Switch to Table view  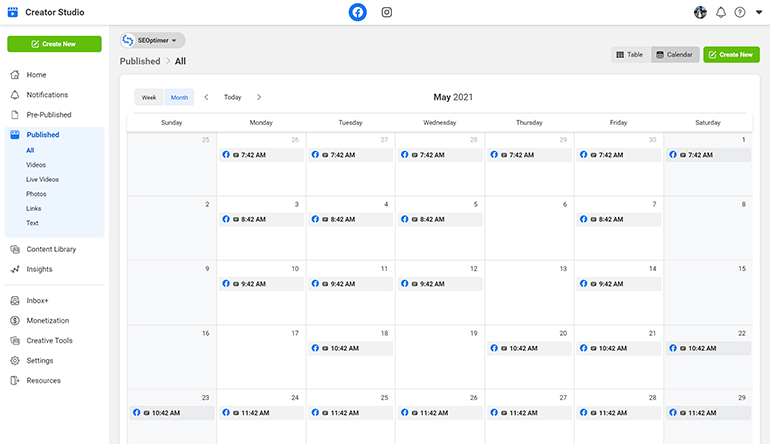click(x=629, y=54)
